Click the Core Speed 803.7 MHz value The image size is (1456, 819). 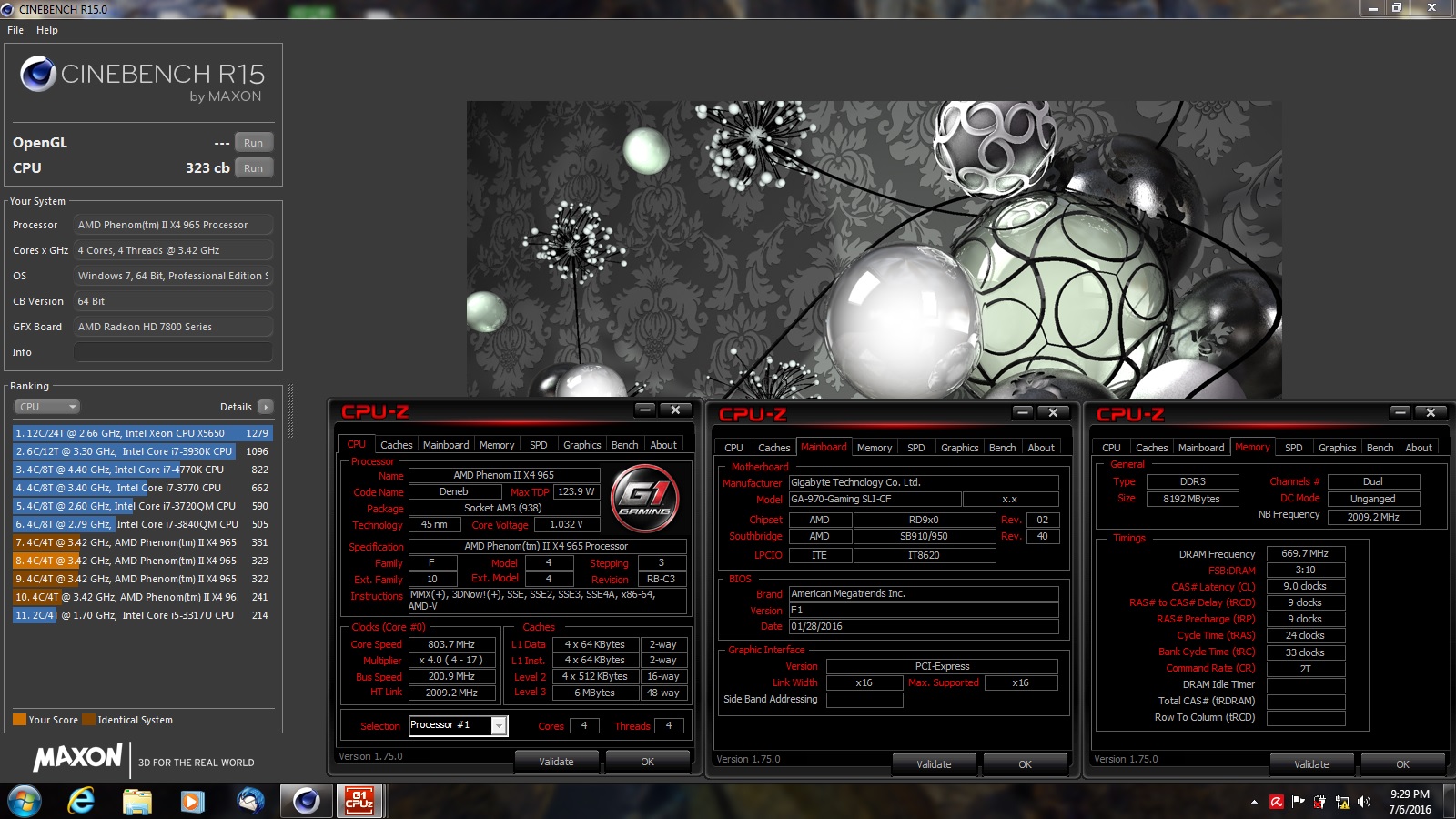[452, 644]
